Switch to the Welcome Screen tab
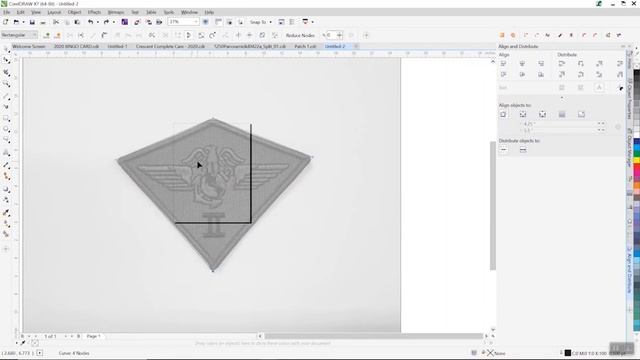Viewport: 640px width, 360px height. point(29,47)
